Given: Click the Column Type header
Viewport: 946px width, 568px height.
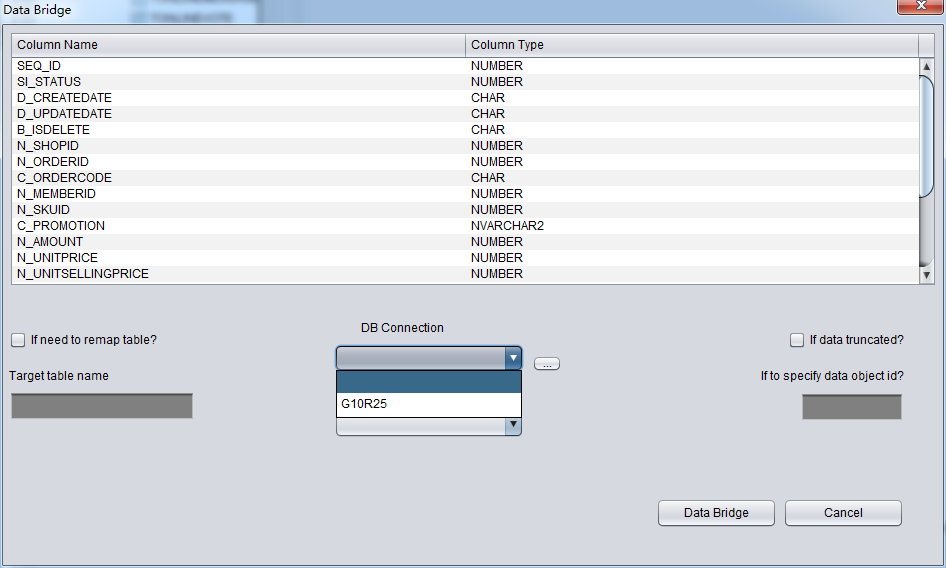Looking at the screenshot, I should coord(690,45).
